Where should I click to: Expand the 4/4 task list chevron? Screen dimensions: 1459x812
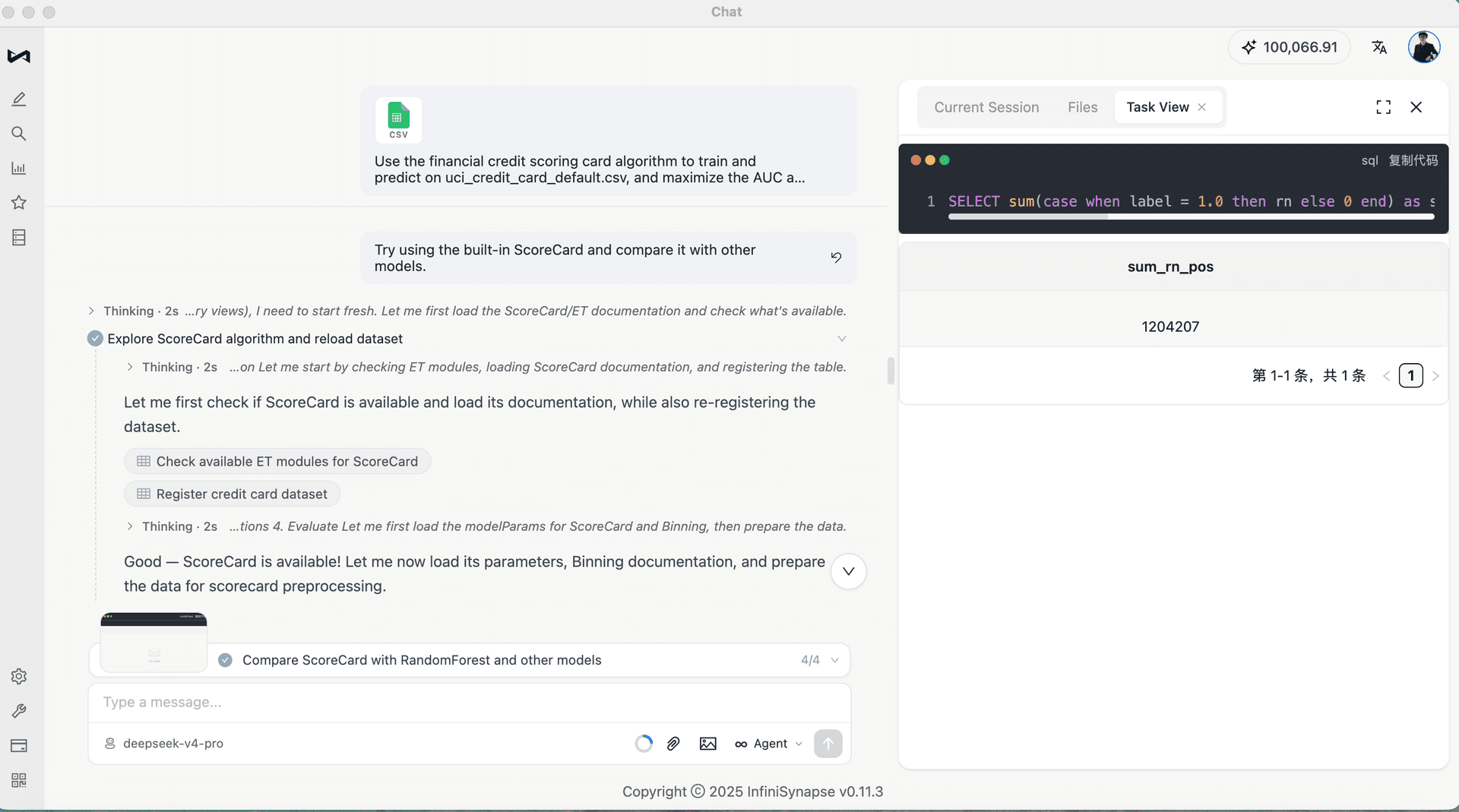[834, 660]
